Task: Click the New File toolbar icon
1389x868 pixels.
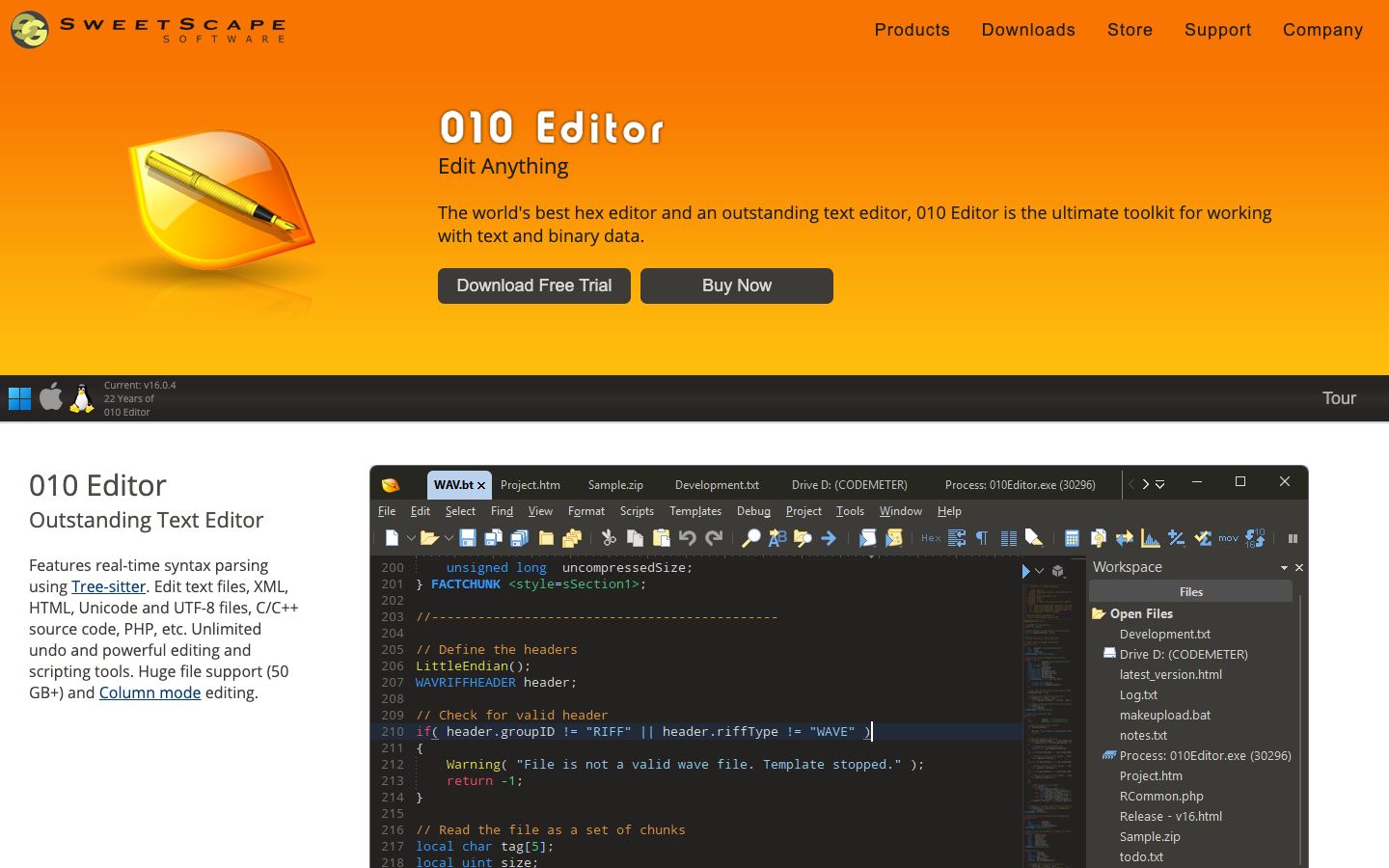Action: (x=392, y=538)
